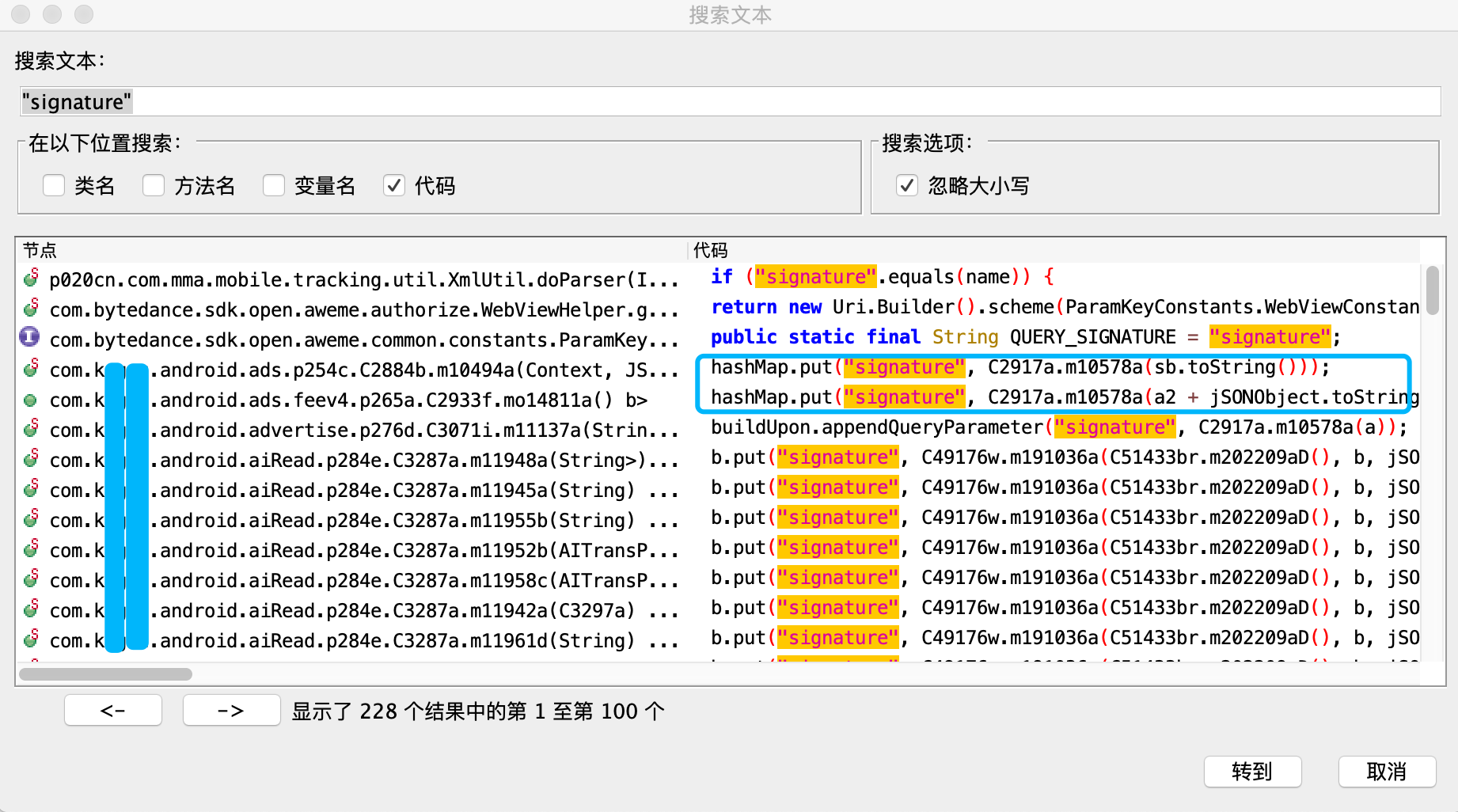The image size is (1458, 812).
Task: Click the horizontal scrollbar under node column
Action: tap(105, 674)
